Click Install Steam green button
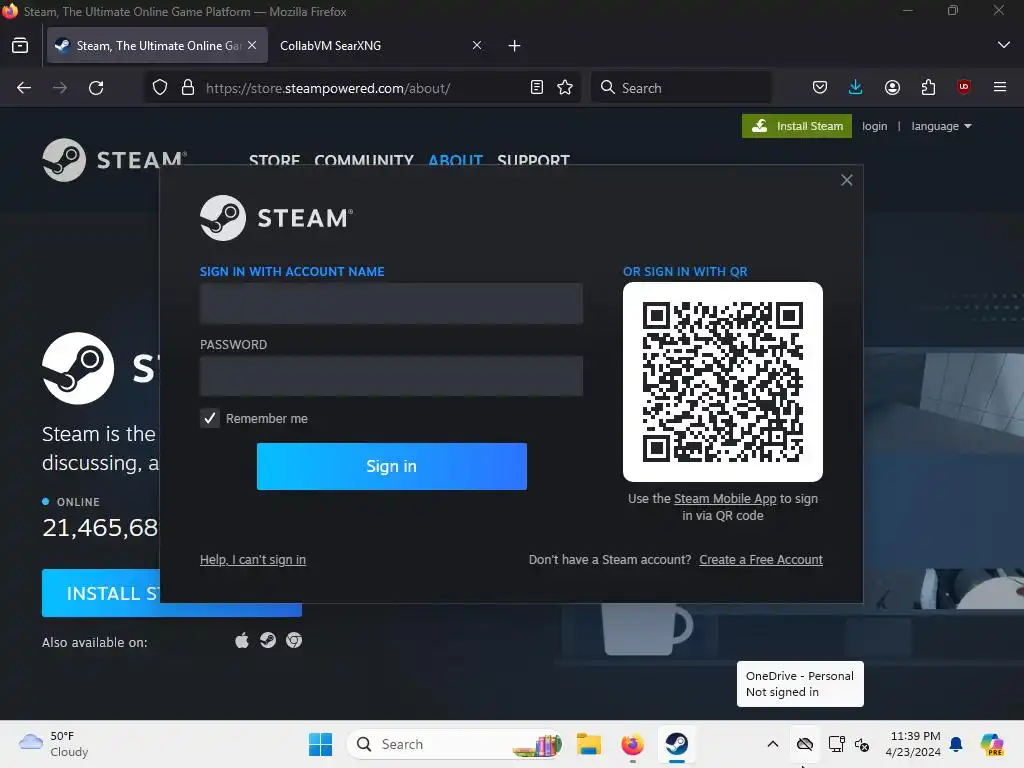Image resolution: width=1024 pixels, height=768 pixels. click(797, 126)
